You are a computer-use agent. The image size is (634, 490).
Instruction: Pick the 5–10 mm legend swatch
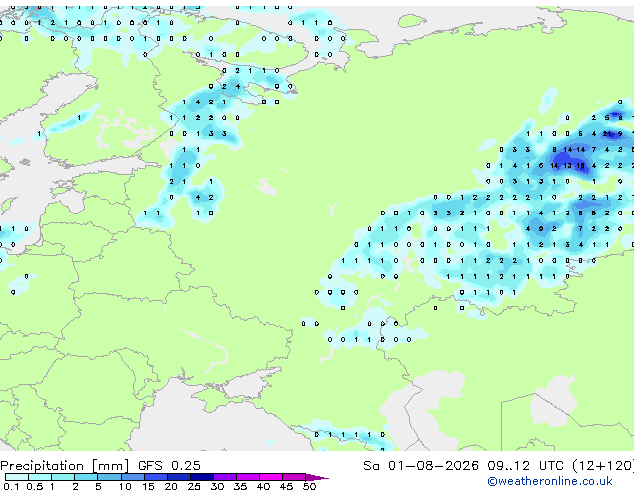109,477
